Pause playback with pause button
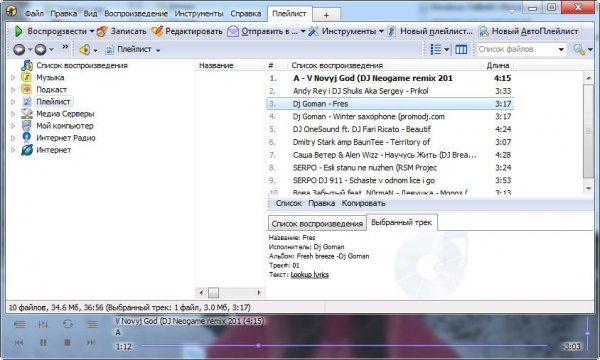 [x=43, y=342]
